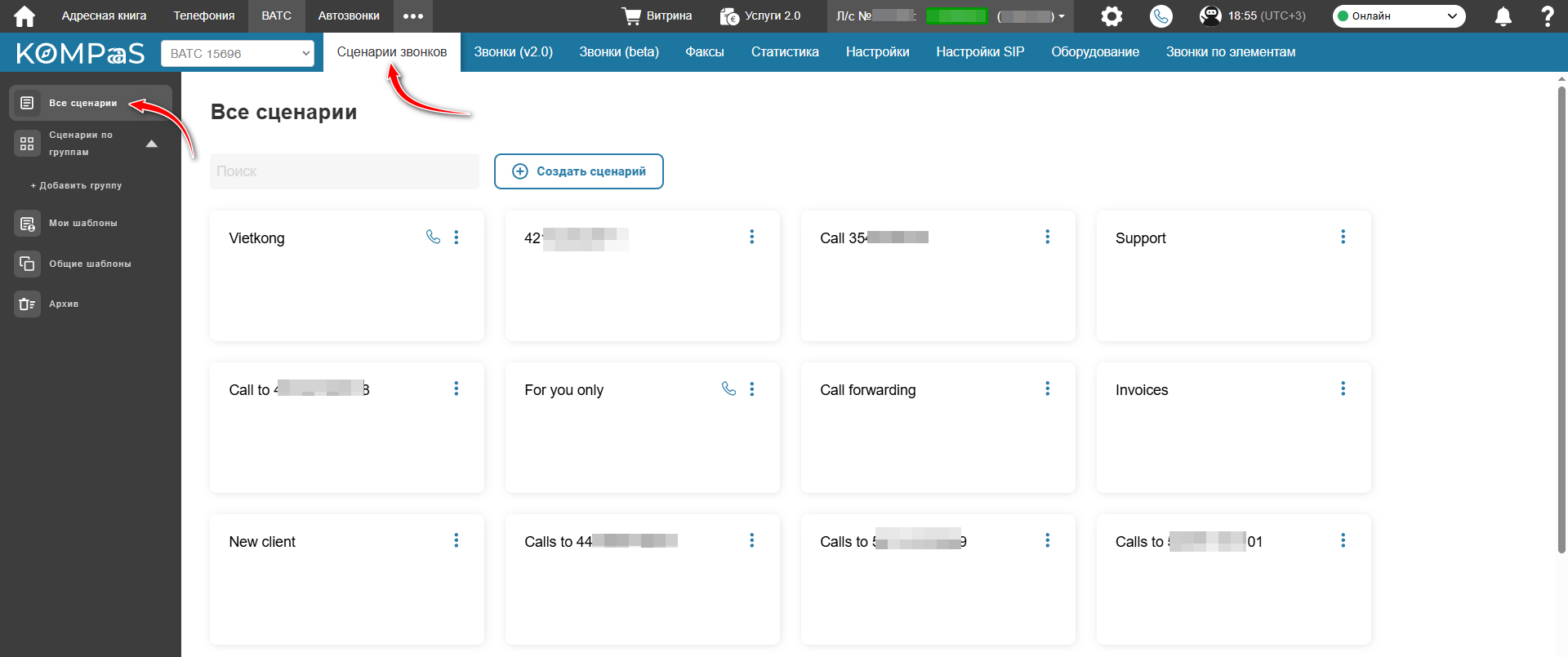Open the Онлайн status dropdown

point(1399,16)
